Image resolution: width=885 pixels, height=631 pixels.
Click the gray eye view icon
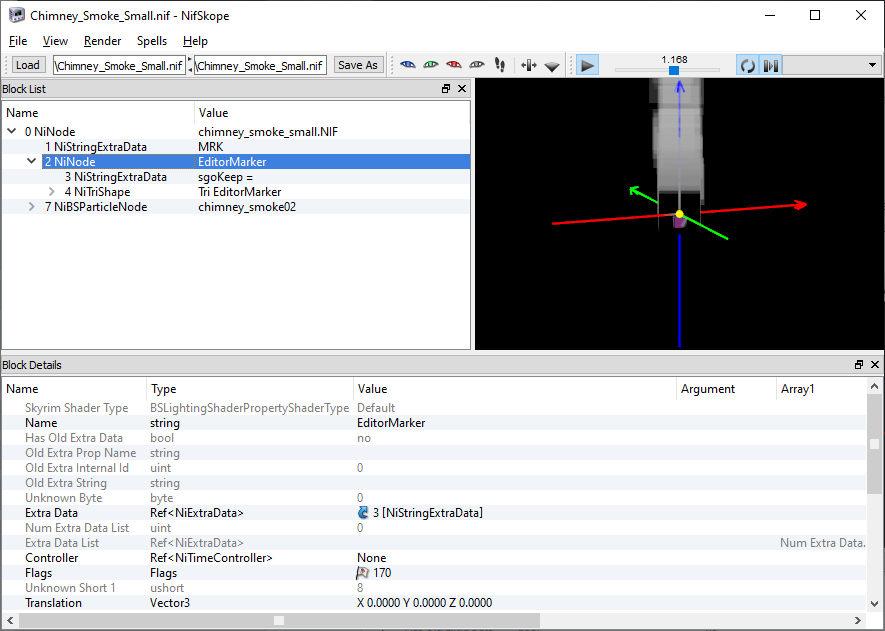pos(477,65)
